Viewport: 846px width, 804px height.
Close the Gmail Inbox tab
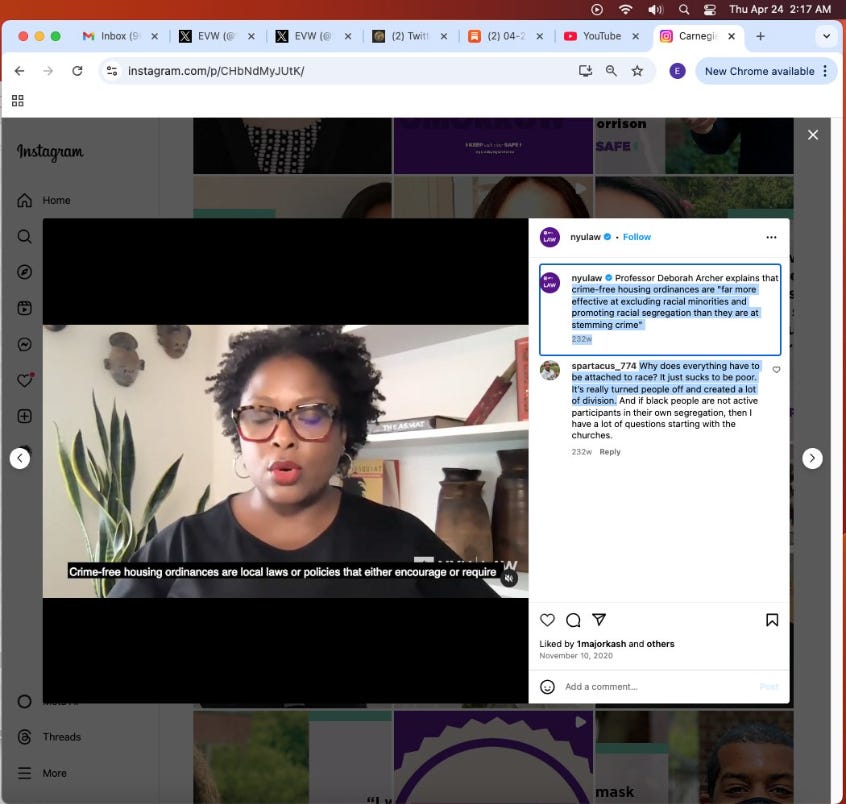154,36
